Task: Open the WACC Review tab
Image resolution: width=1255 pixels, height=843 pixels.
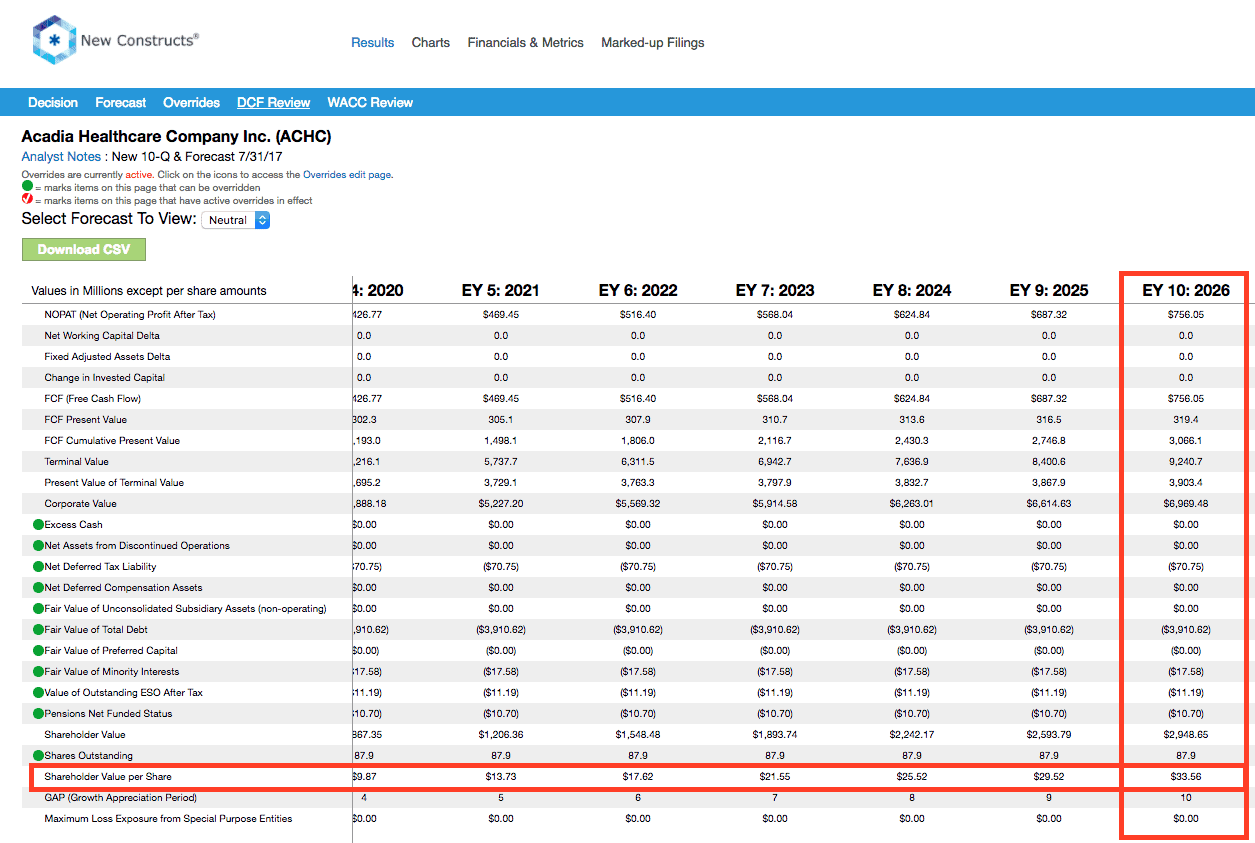Action: pos(370,103)
